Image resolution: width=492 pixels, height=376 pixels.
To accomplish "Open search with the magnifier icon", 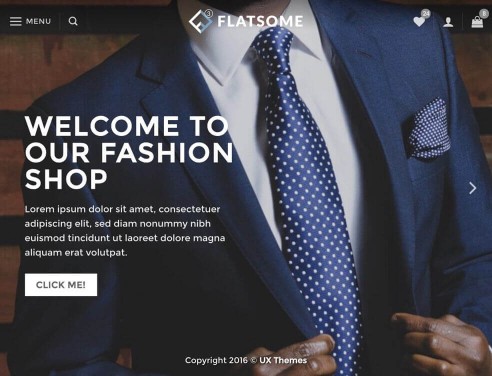I will [73, 21].
